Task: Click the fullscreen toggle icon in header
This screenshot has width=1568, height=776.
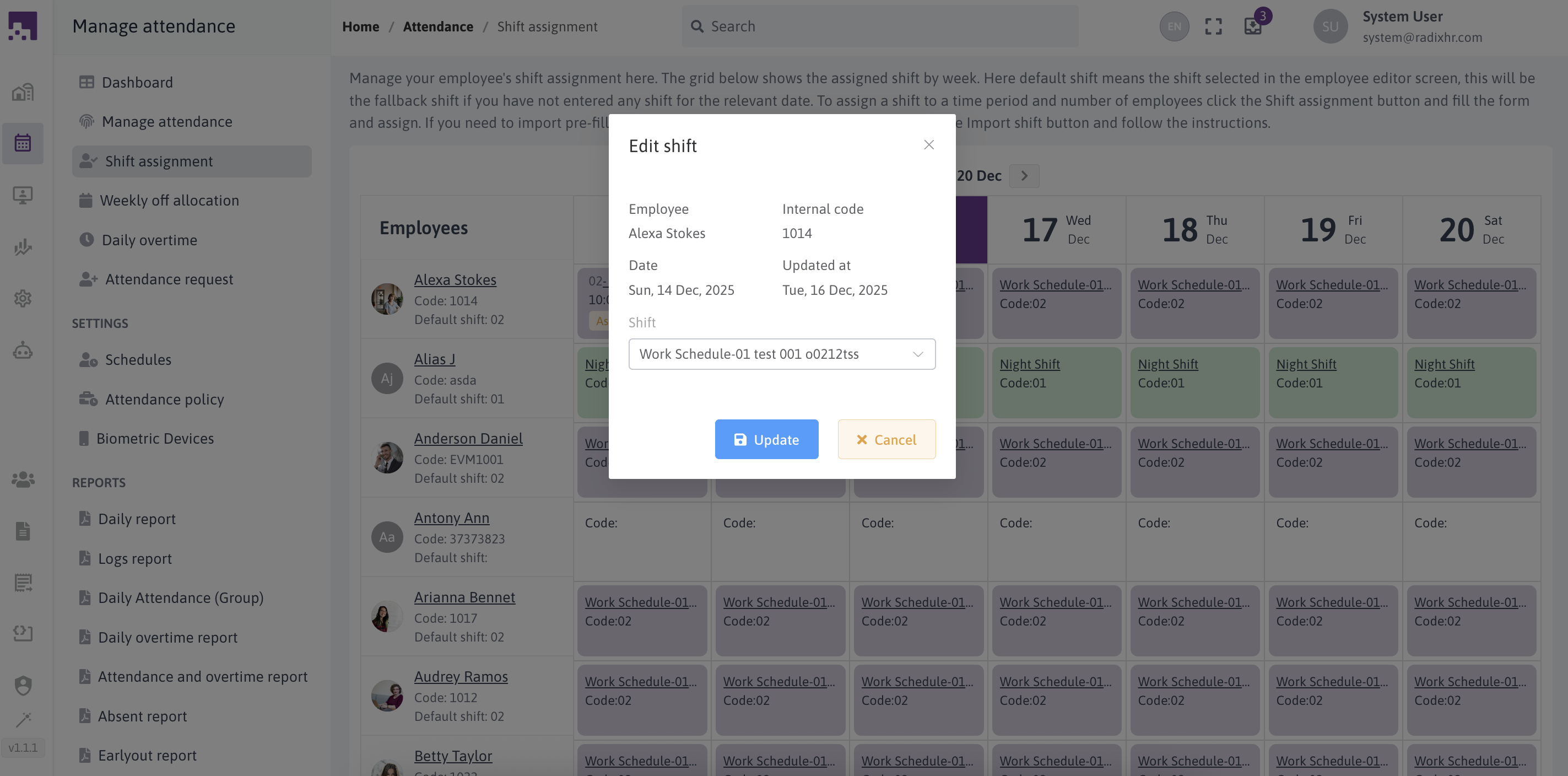Action: 1213,26
